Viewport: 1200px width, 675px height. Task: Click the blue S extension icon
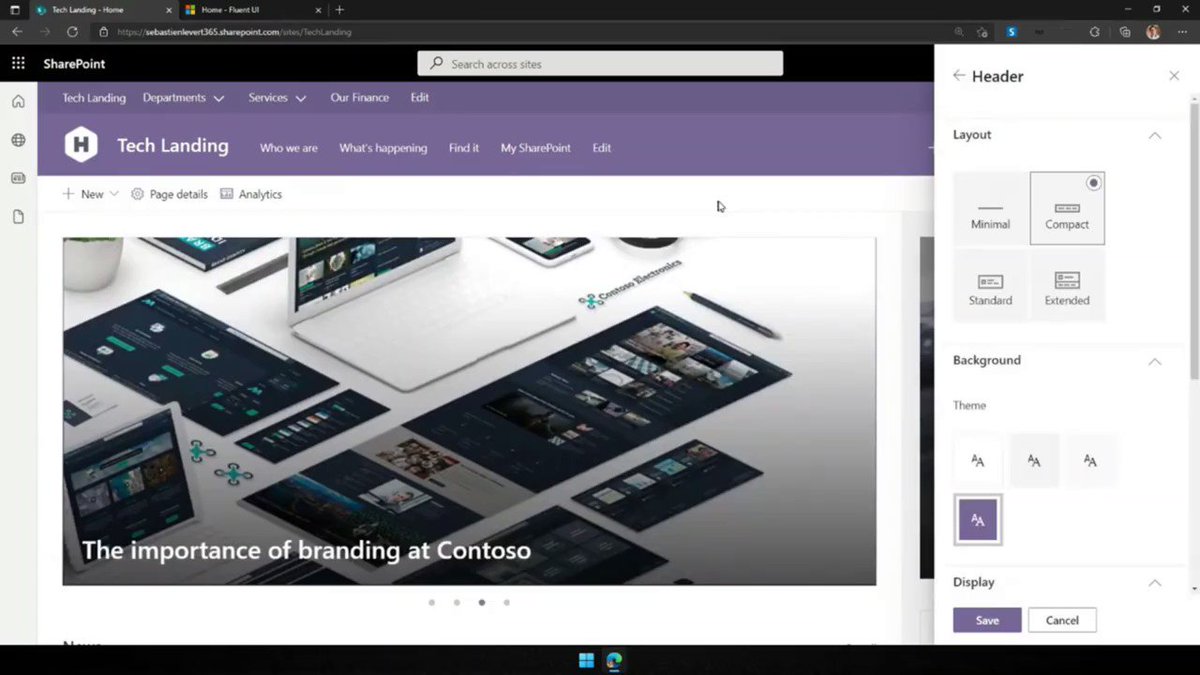(x=1012, y=32)
